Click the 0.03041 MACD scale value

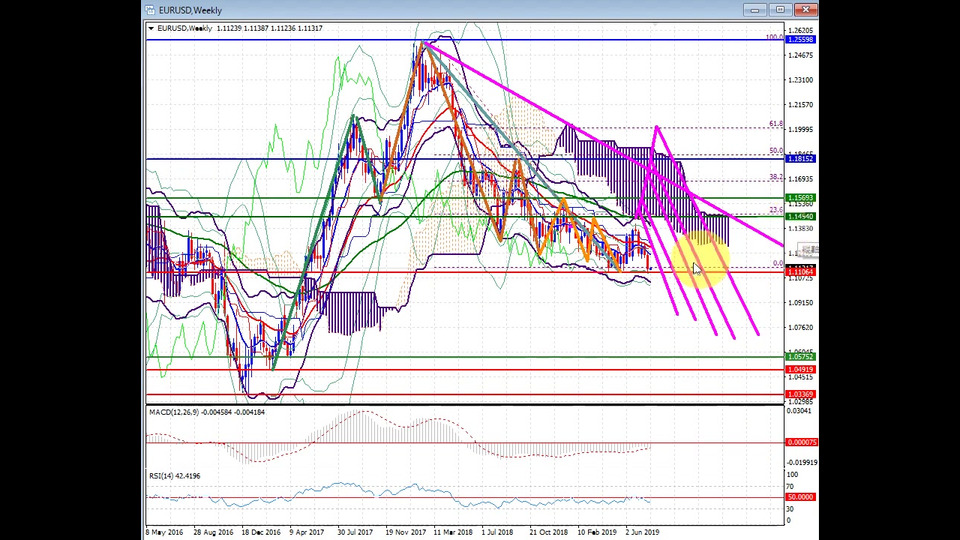(x=799, y=411)
